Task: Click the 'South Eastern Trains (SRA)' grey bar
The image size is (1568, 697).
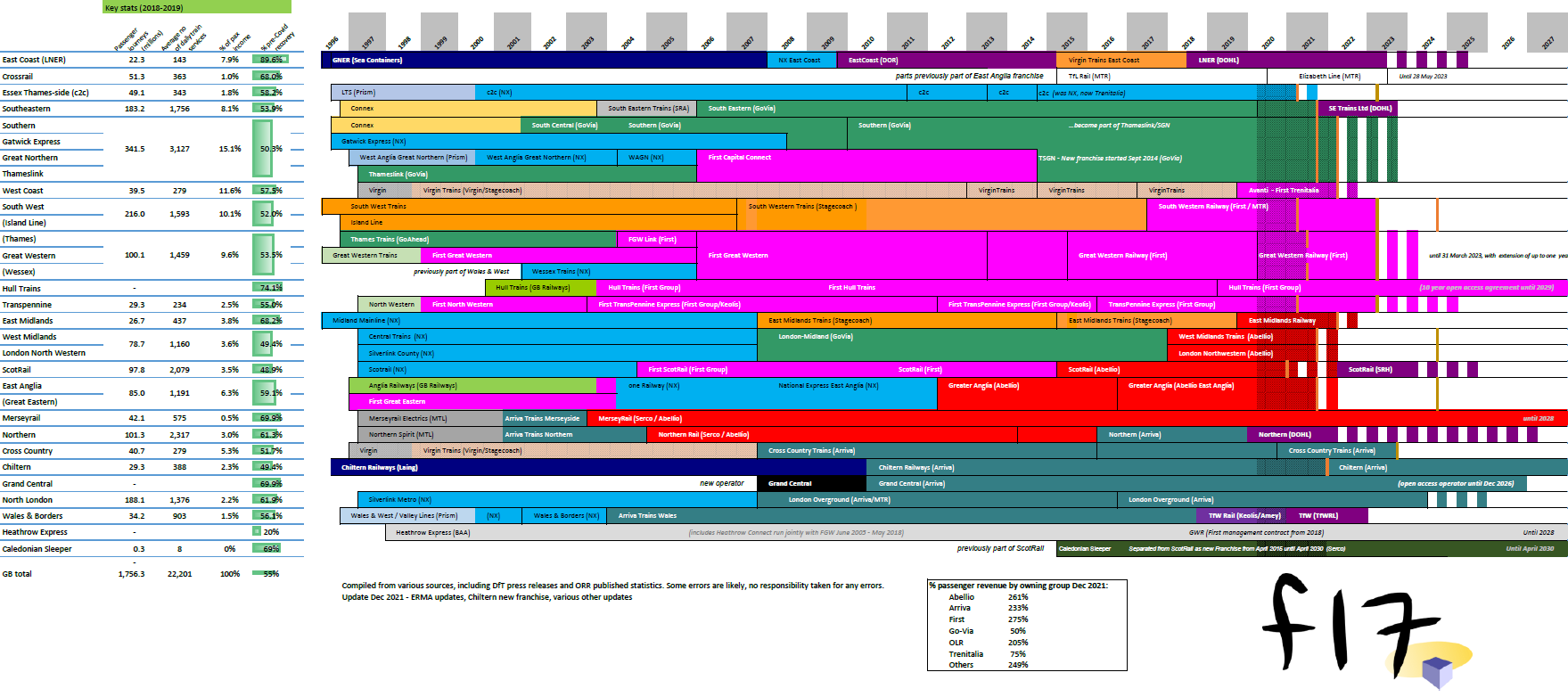Action: point(647,109)
